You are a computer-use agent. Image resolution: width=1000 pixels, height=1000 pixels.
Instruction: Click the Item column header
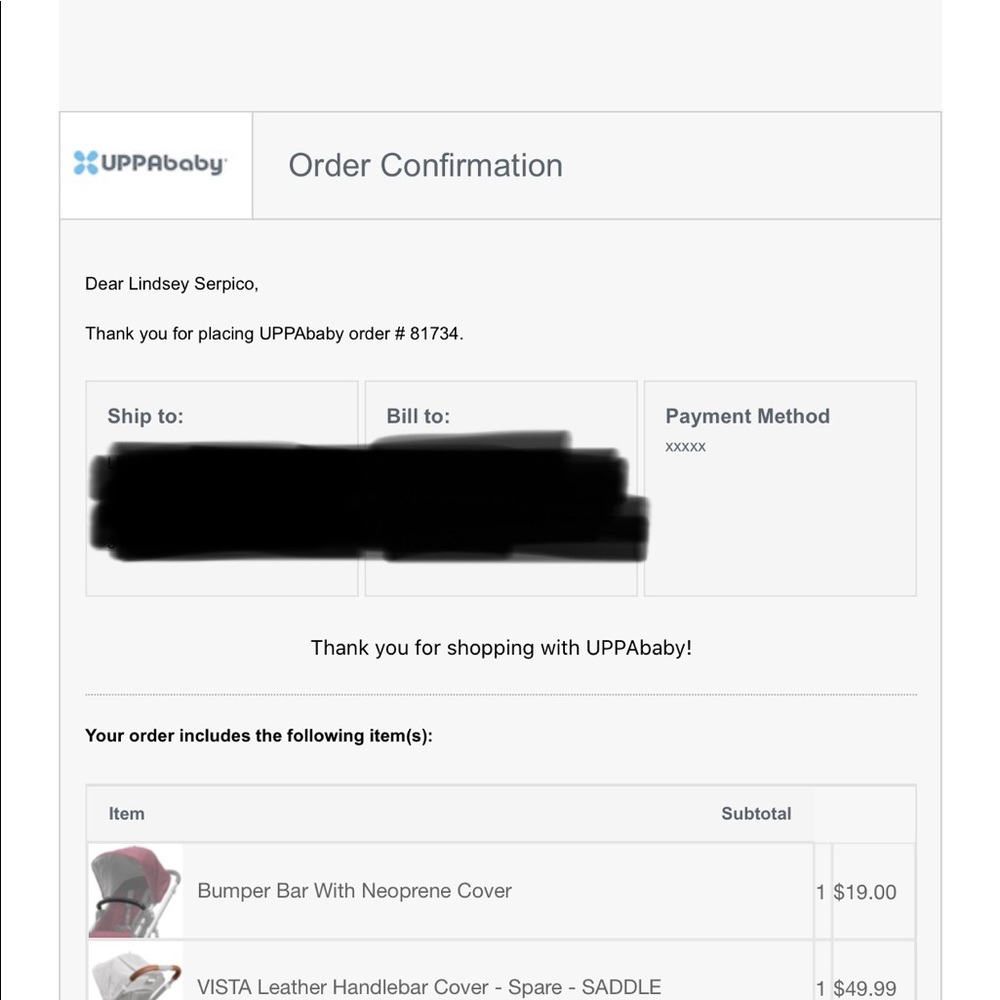tap(127, 814)
